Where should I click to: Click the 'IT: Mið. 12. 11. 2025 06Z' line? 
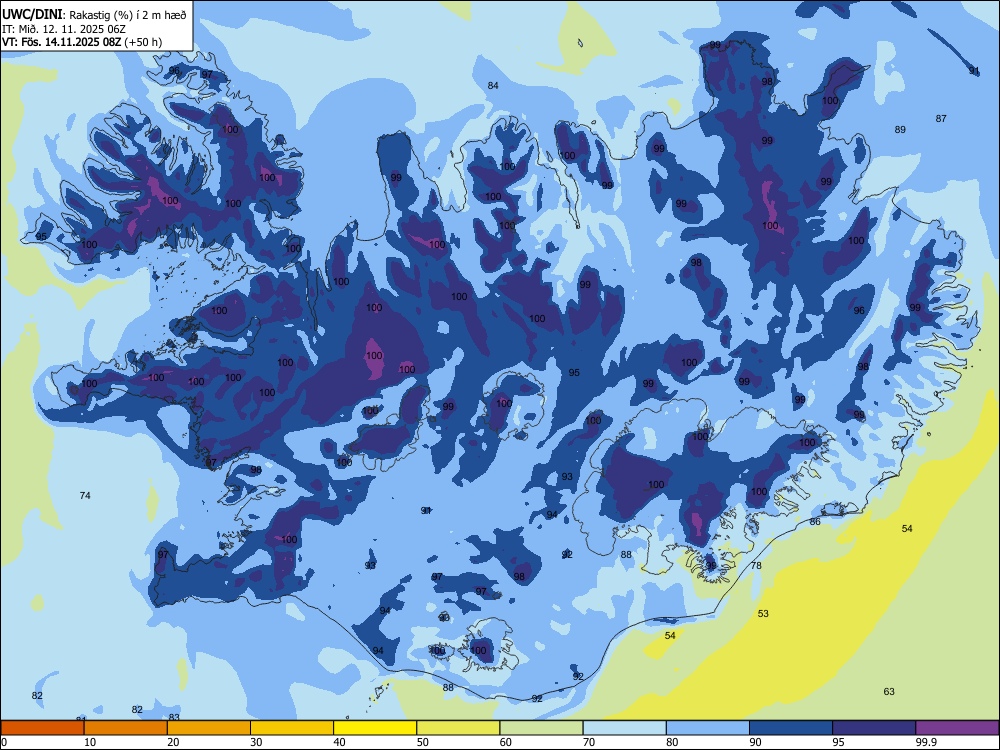[x=64, y=29]
